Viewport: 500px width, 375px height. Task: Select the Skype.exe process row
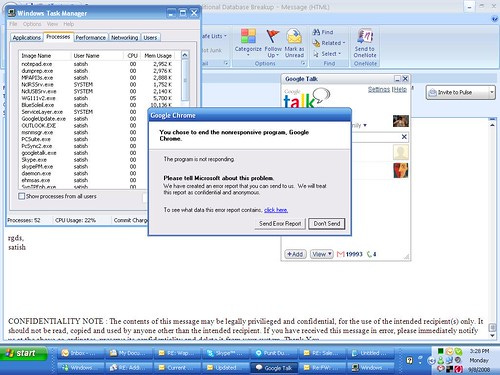pos(83,160)
